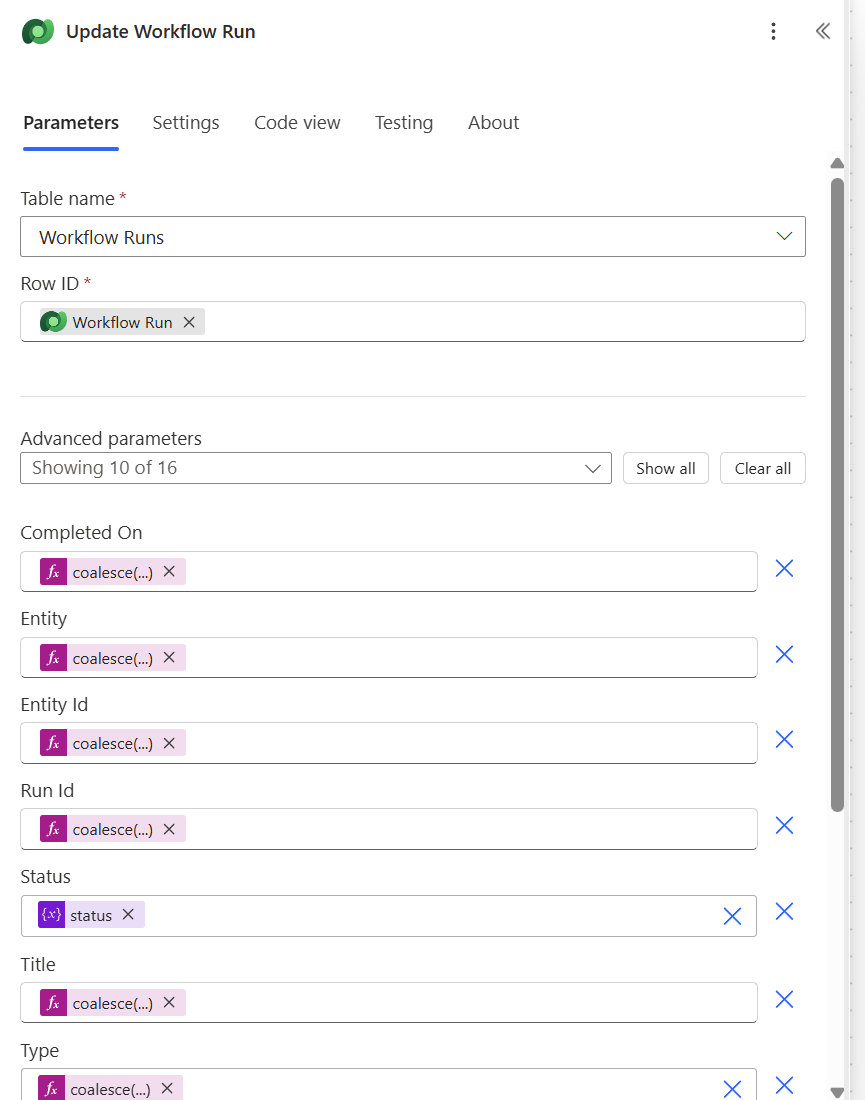Image resolution: width=865 pixels, height=1100 pixels.
Task: Go to the Testing tab
Action: [x=404, y=123]
